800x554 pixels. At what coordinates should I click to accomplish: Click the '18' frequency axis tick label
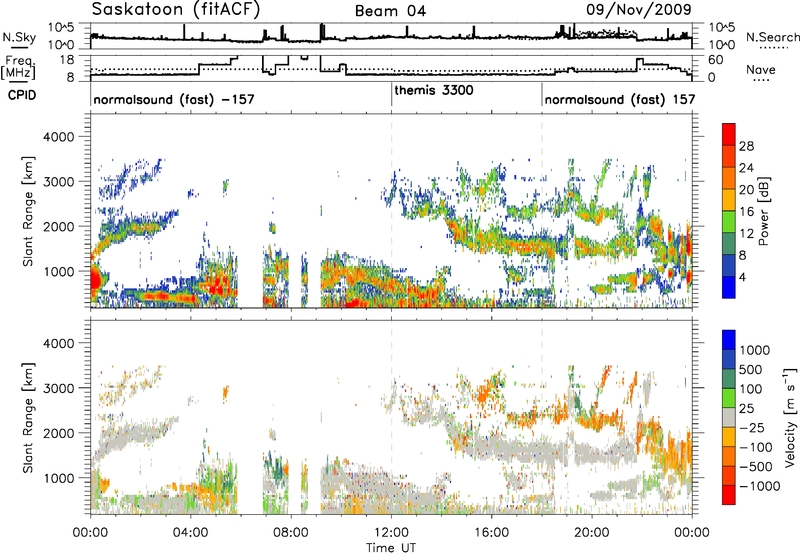67,60
